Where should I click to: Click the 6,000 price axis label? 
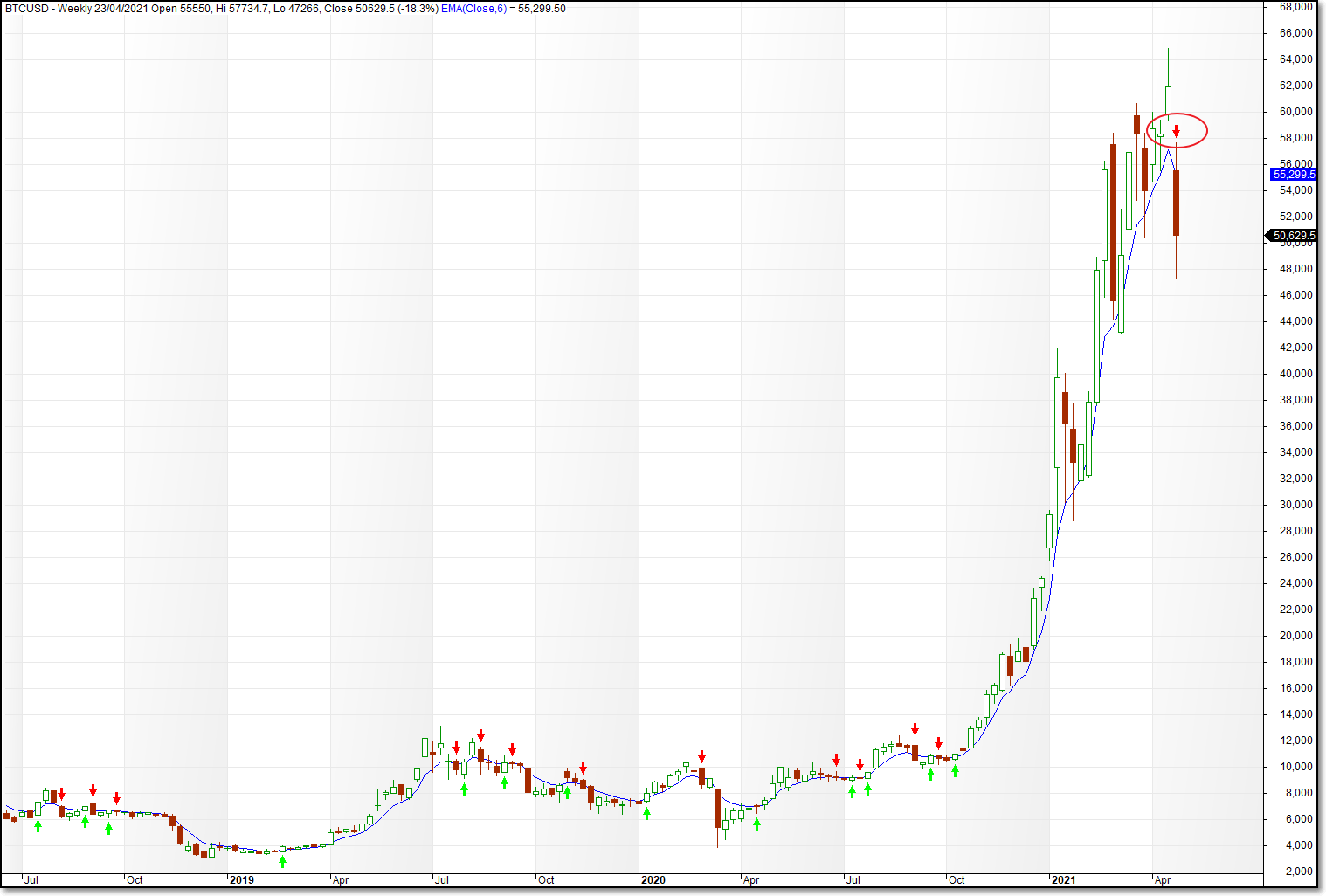point(1299,819)
